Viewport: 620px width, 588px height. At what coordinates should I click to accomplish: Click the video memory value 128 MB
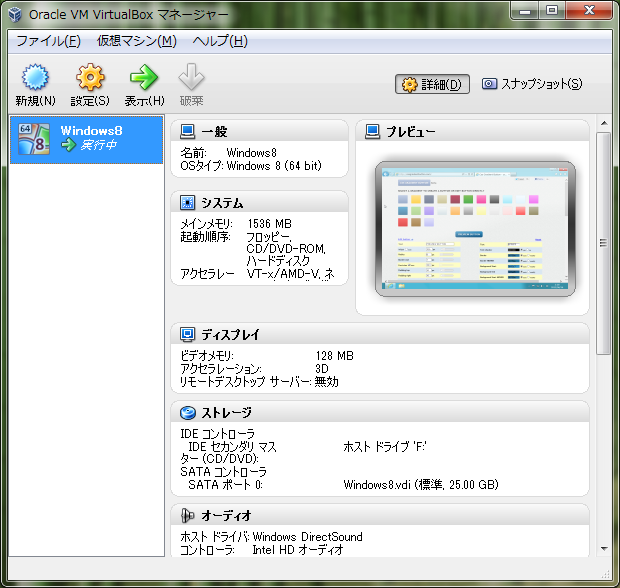pos(335,356)
